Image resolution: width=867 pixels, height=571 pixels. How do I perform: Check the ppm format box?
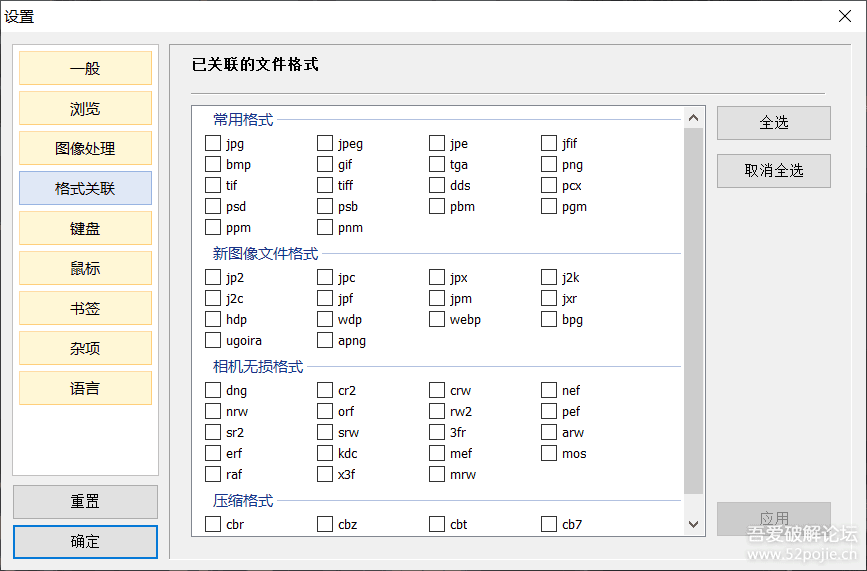click(213, 227)
